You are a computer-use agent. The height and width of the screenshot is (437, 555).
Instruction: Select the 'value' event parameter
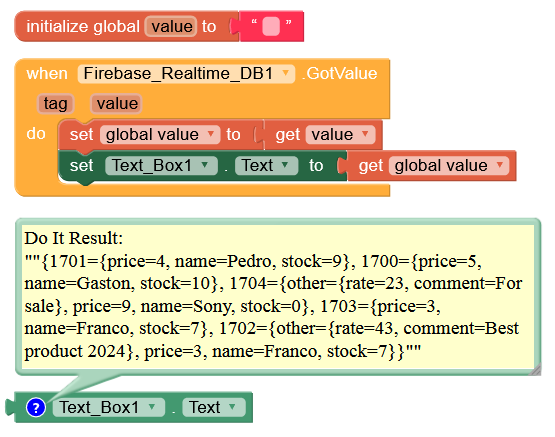pyautogui.click(x=117, y=104)
